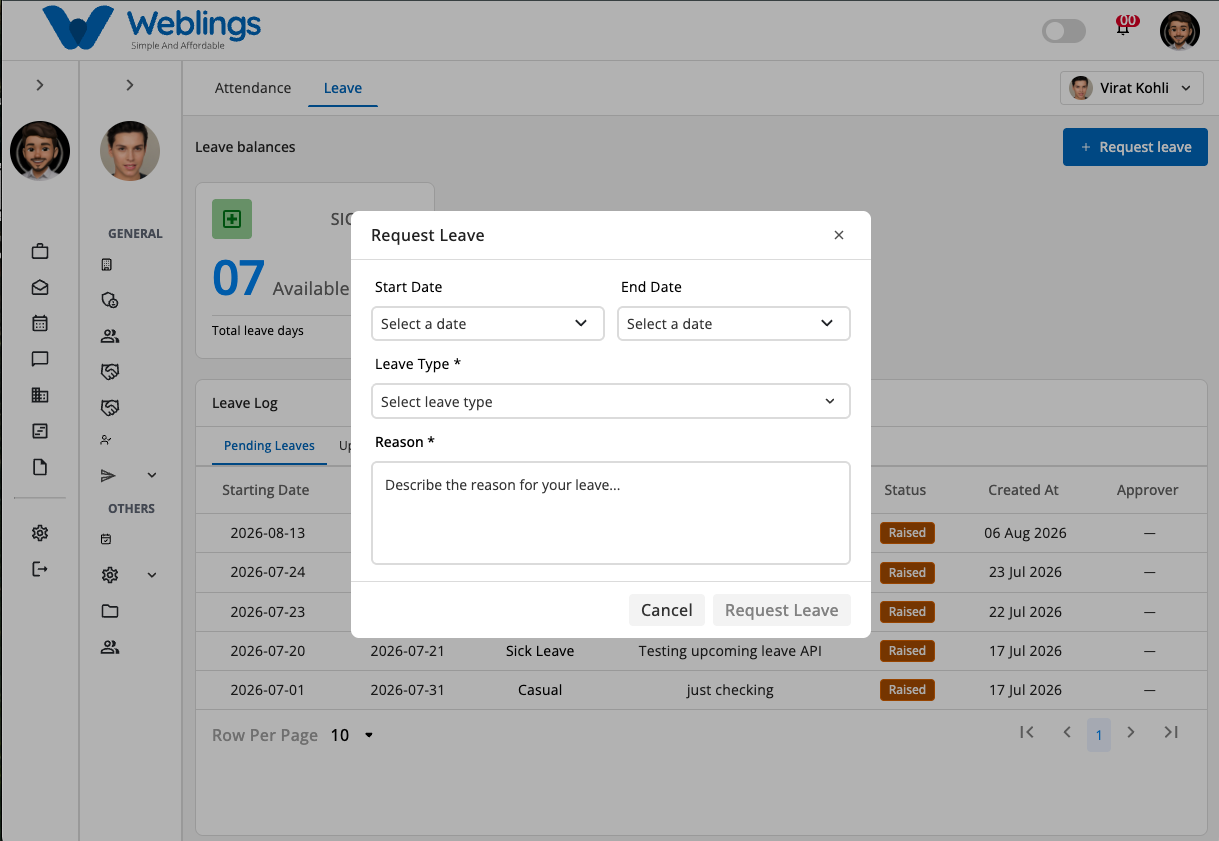
Task: Click the "Testing upcoming leave API" reason cell
Action: pyautogui.click(x=730, y=651)
